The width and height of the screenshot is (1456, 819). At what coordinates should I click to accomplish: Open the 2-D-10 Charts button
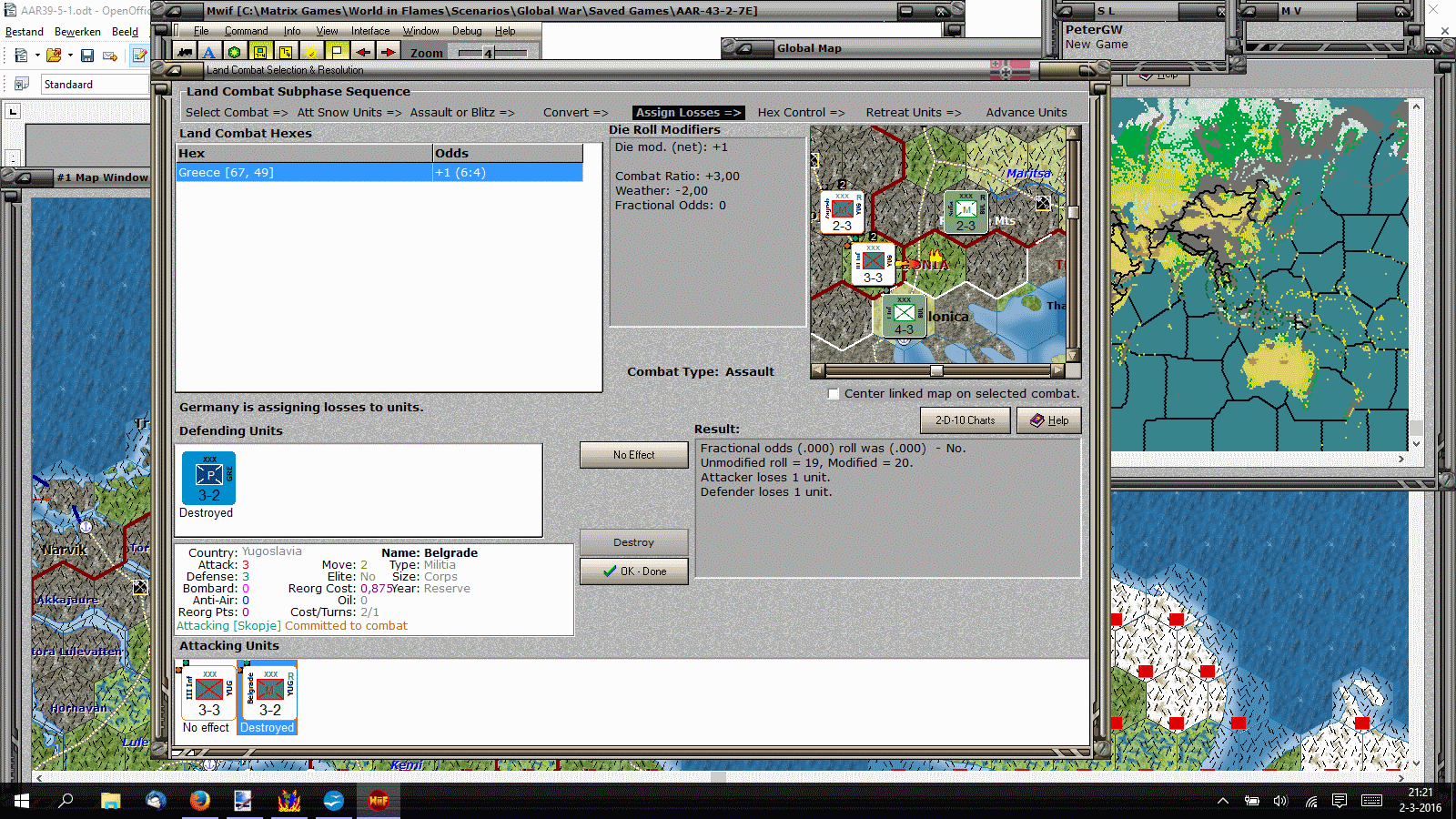[965, 420]
